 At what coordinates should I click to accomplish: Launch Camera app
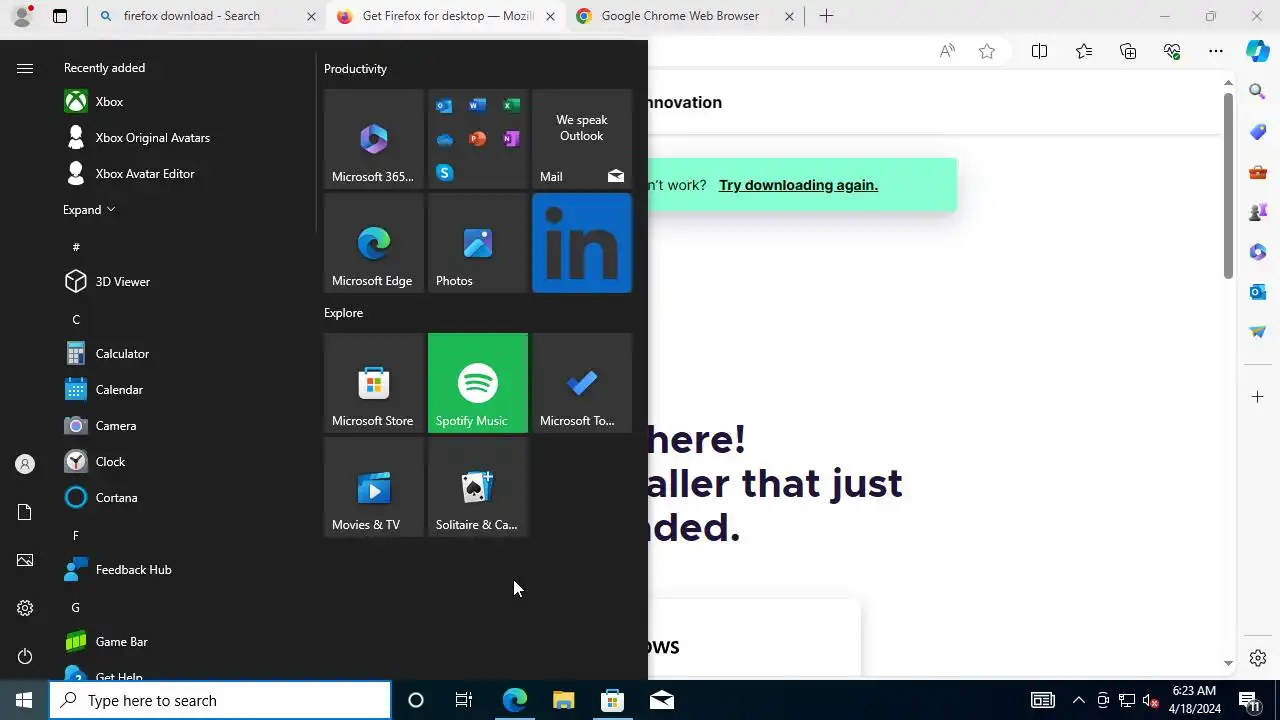tap(186, 426)
